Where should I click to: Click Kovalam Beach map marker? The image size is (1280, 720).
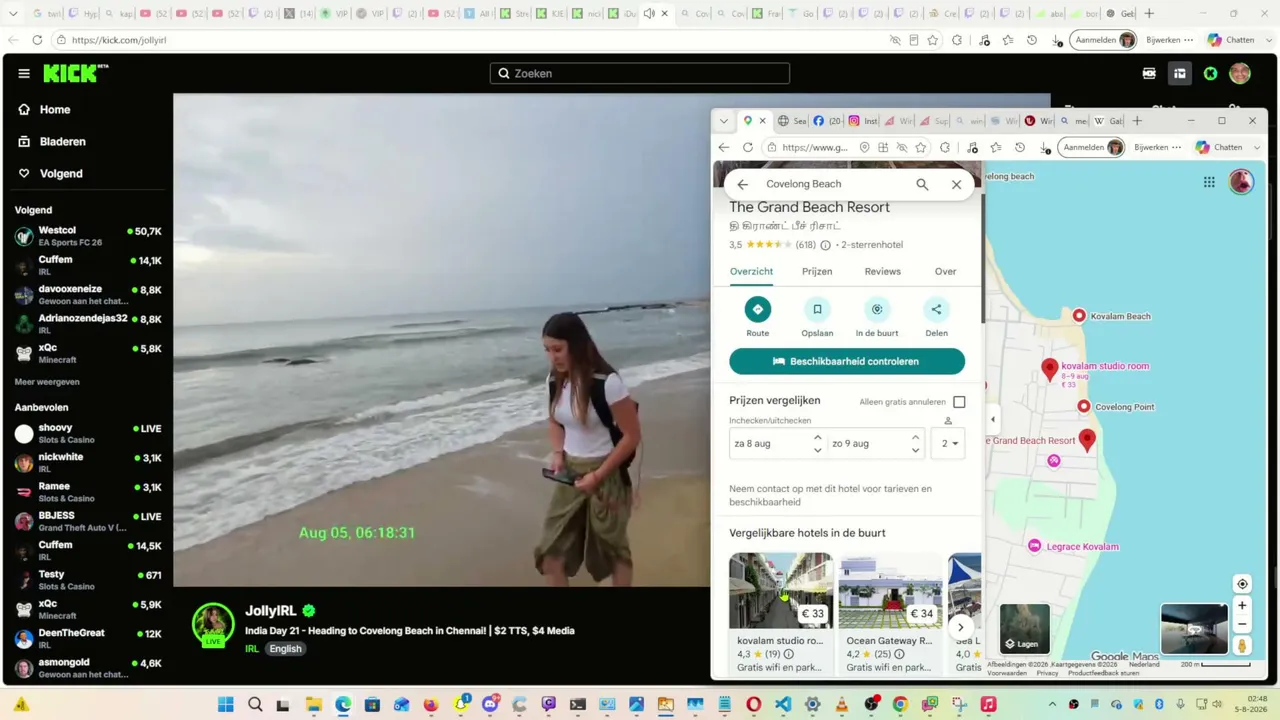pos(1079,316)
